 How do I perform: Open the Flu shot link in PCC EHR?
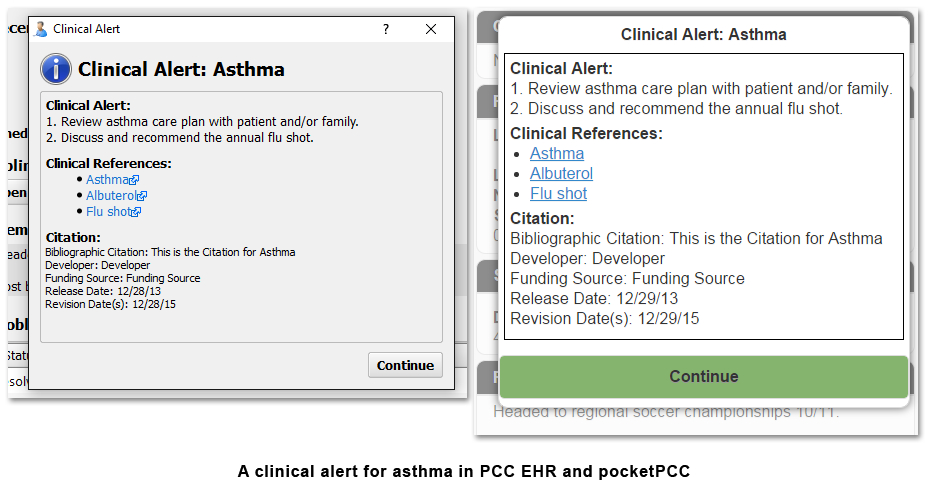[x=108, y=211]
